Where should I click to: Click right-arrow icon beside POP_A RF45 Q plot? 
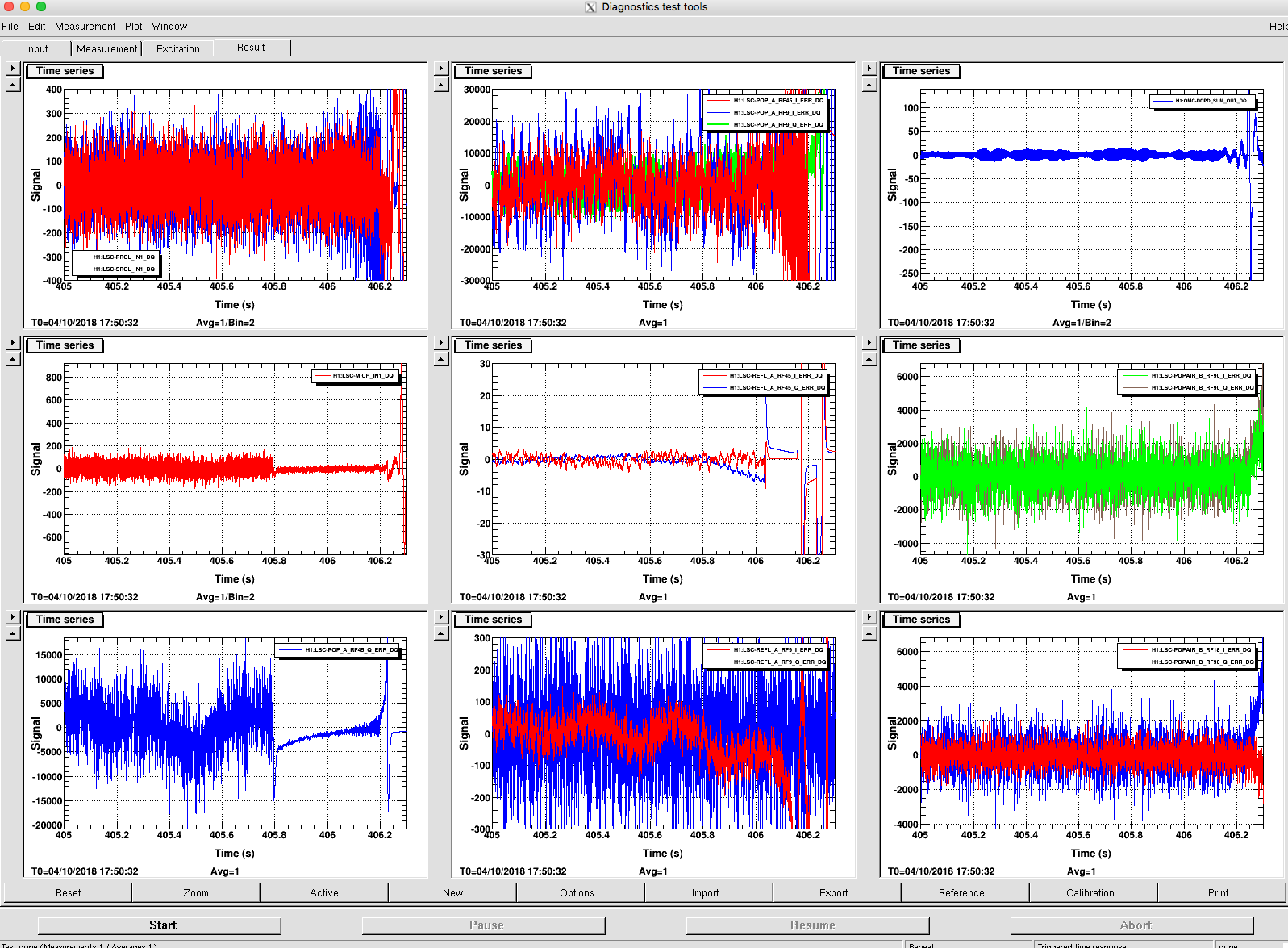[13, 617]
